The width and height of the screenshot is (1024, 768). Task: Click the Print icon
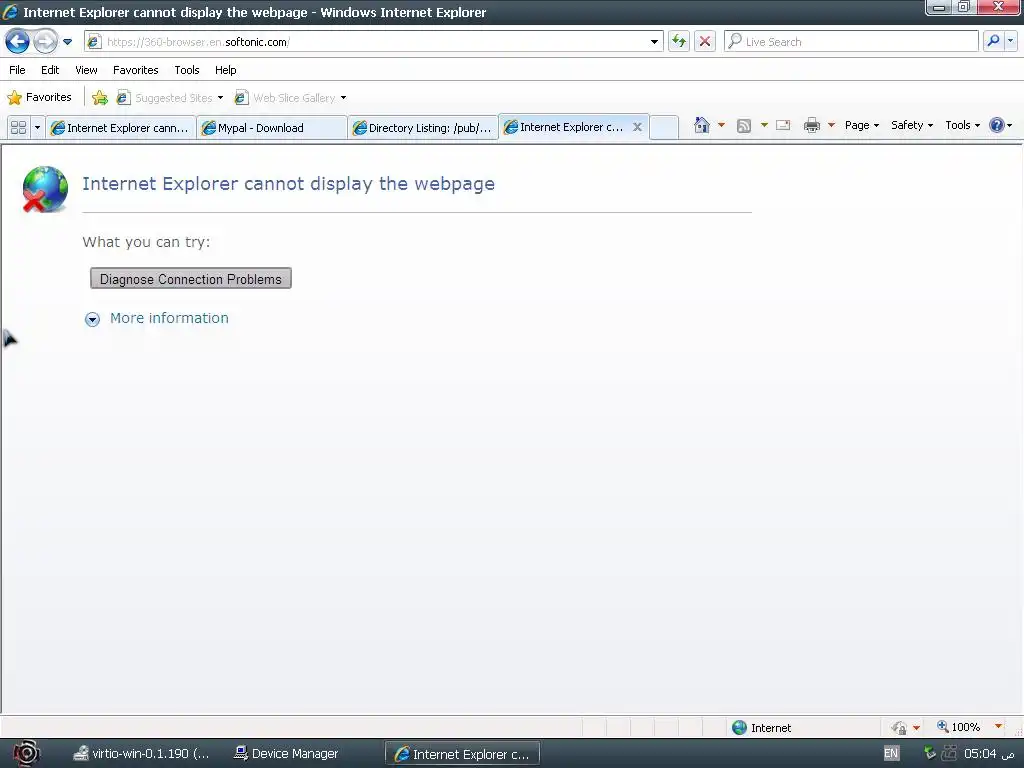pyautogui.click(x=812, y=125)
